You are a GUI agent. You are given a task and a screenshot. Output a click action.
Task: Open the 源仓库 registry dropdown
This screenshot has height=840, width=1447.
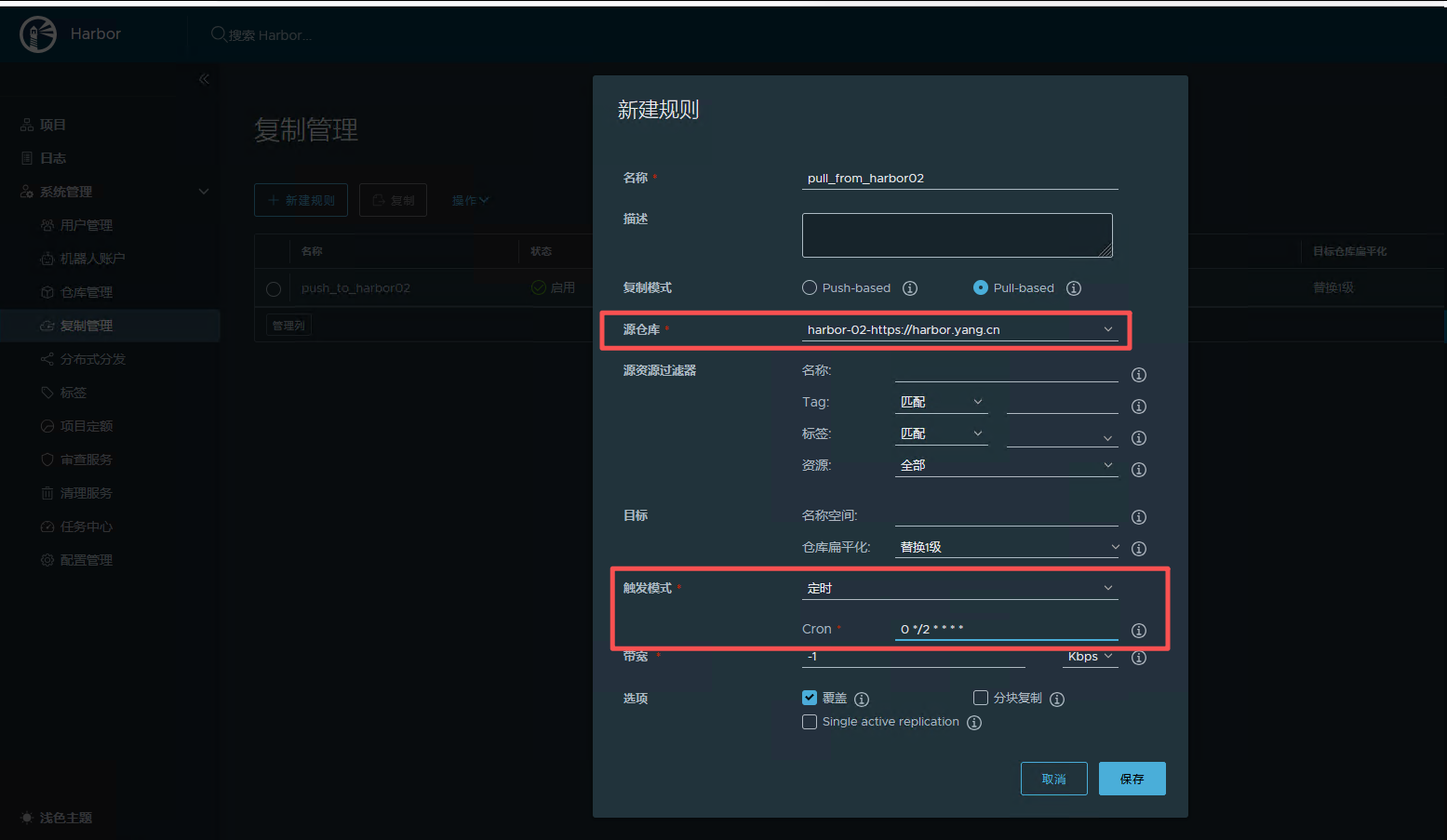pyautogui.click(x=959, y=329)
